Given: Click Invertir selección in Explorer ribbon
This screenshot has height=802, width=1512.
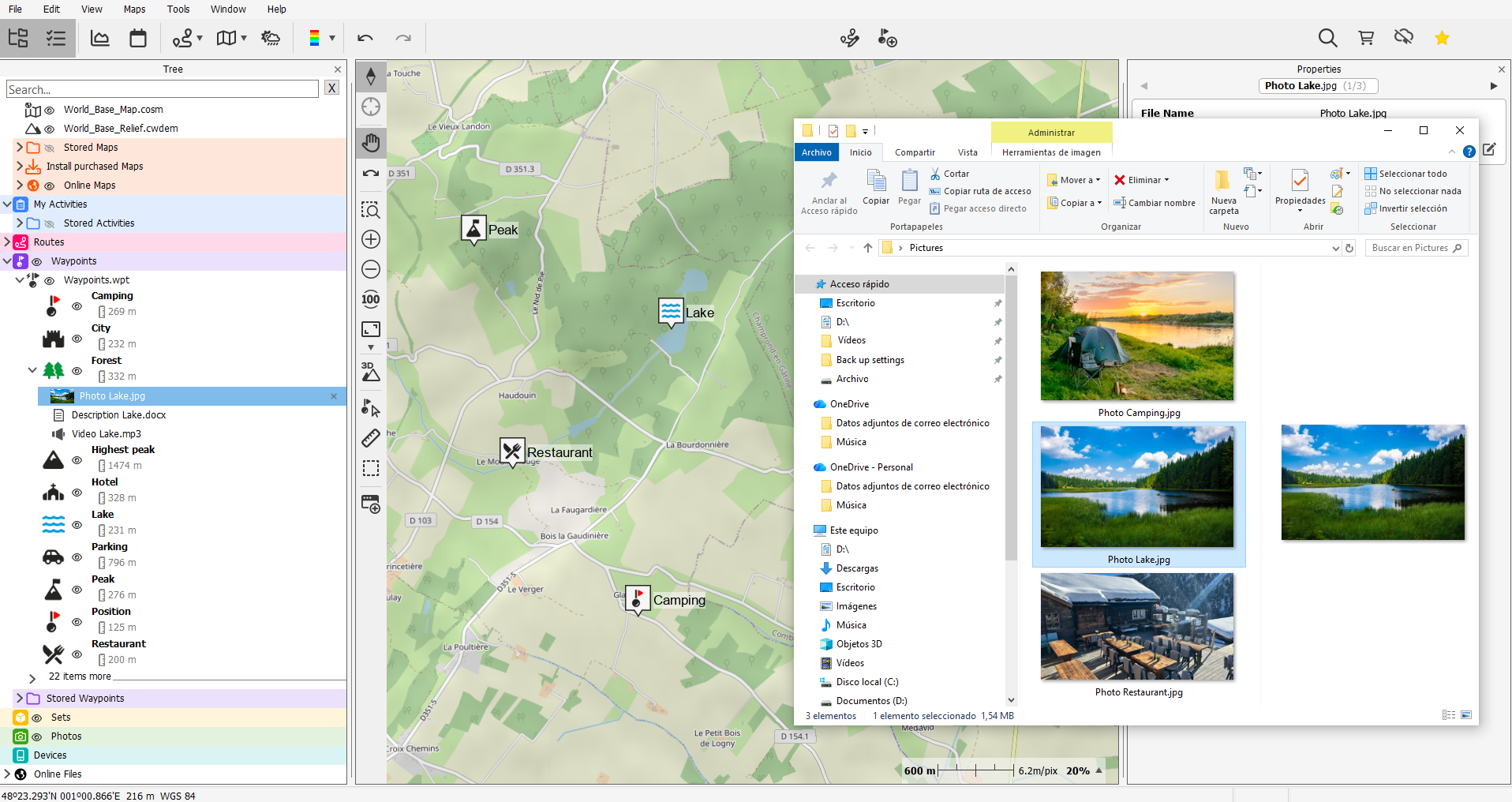Looking at the screenshot, I should coord(1406,208).
